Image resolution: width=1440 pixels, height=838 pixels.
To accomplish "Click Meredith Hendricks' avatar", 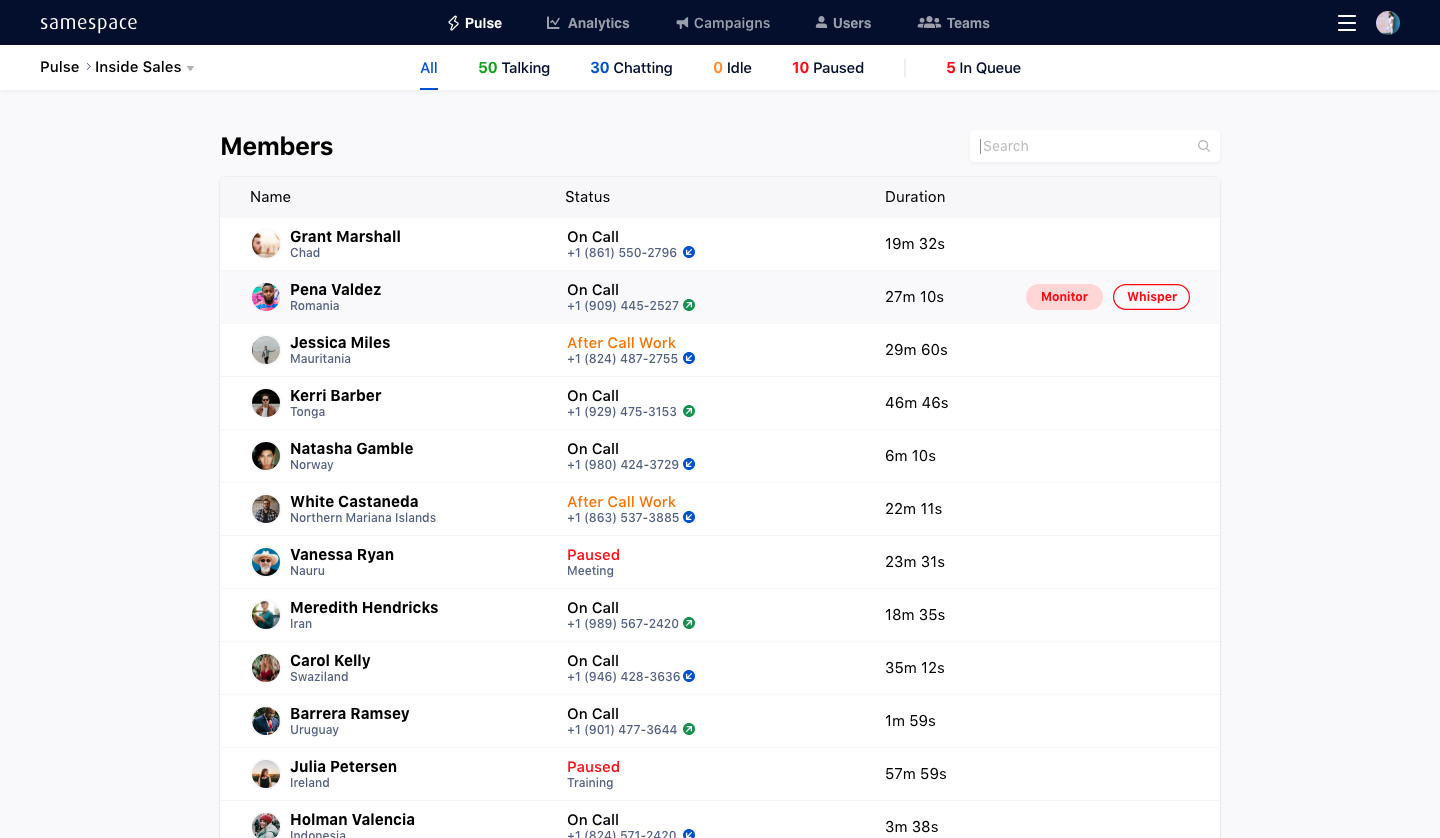I will (x=266, y=615).
